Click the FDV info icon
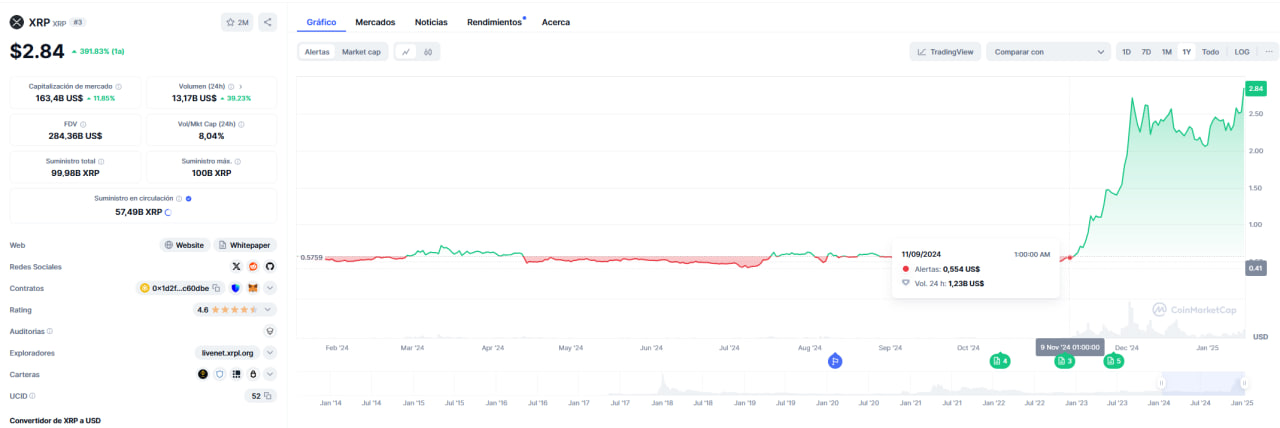1280x428 pixels. (x=85, y=124)
